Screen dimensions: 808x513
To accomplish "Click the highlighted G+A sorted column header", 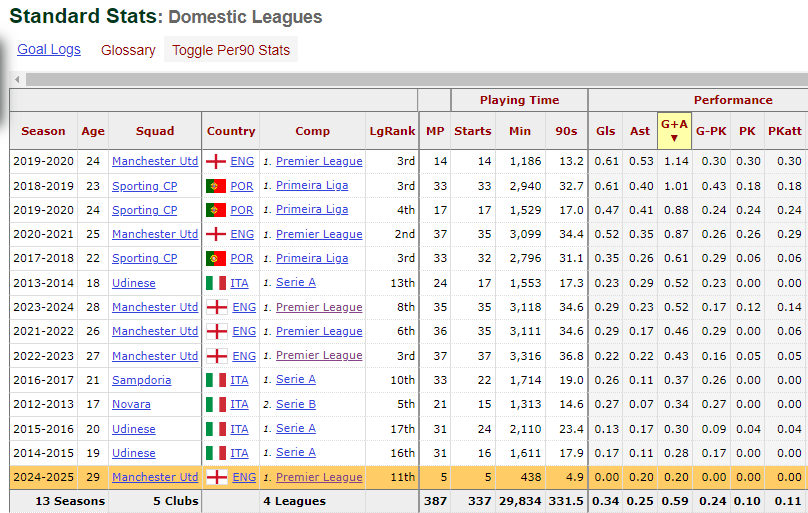I will (x=675, y=131).
